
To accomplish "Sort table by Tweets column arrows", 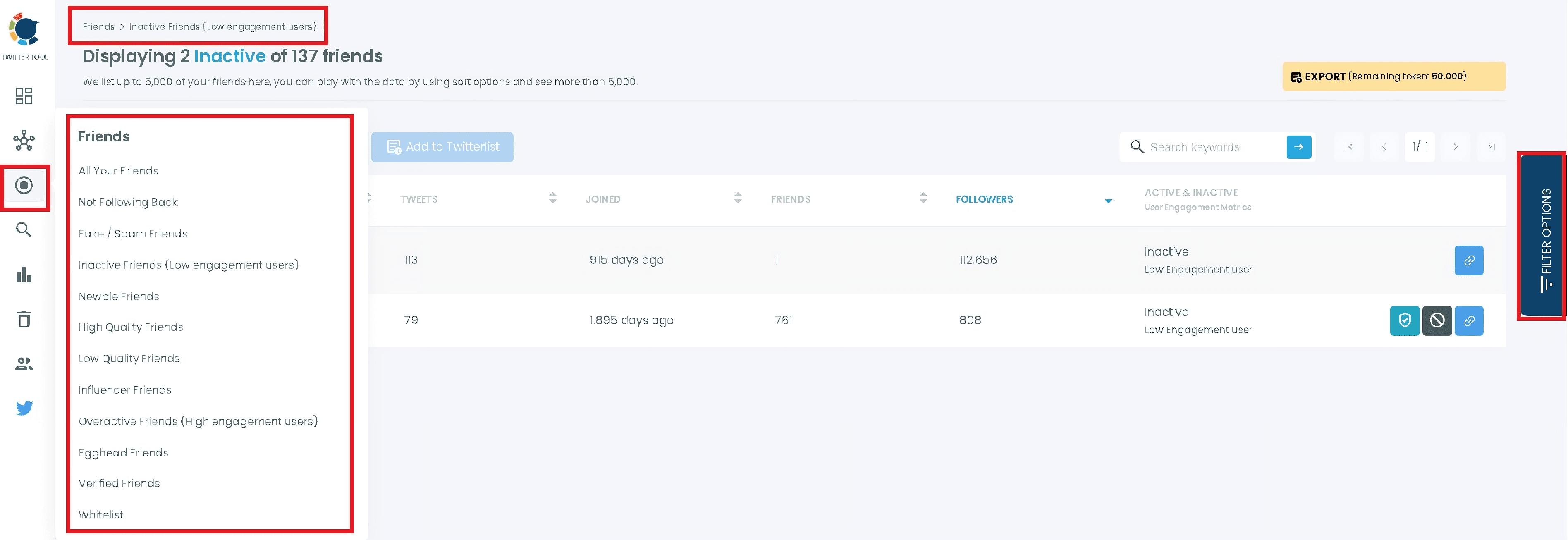I will [552, 198].
